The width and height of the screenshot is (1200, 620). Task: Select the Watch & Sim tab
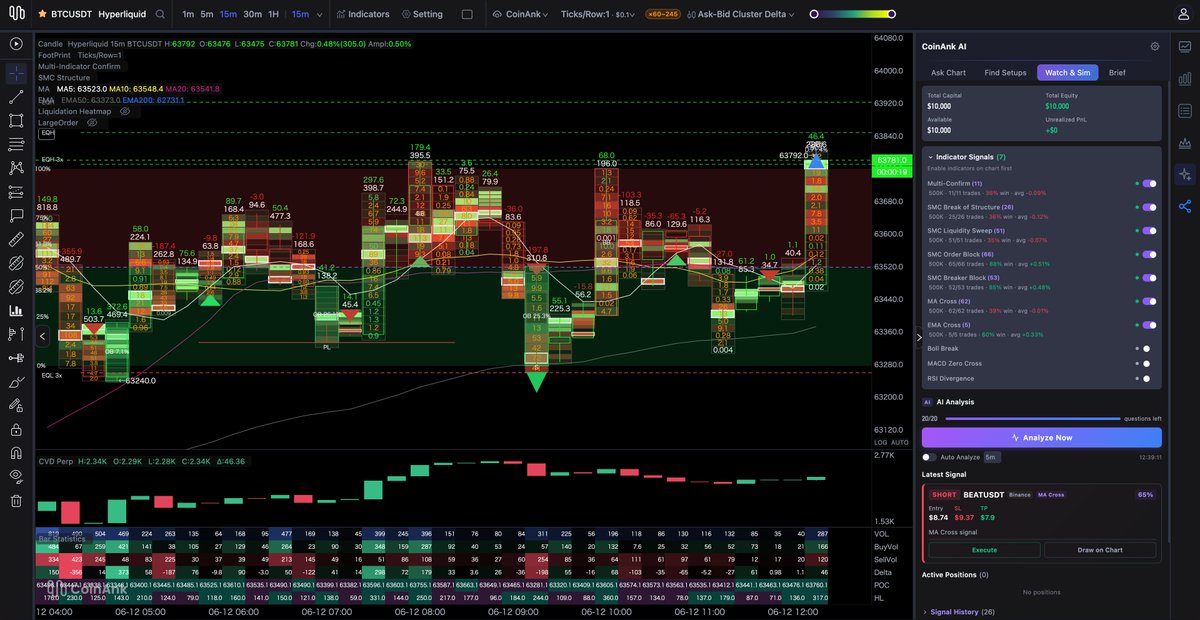coord(1068,72)
